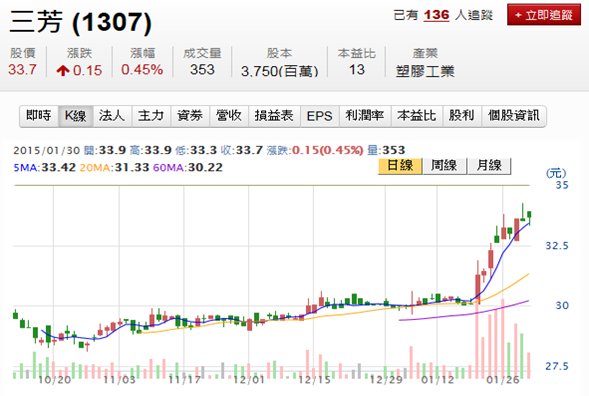Viewport: 589px width, 396px height.
Task: Click the 12/01 date axis label
Action: click(249, 380)
